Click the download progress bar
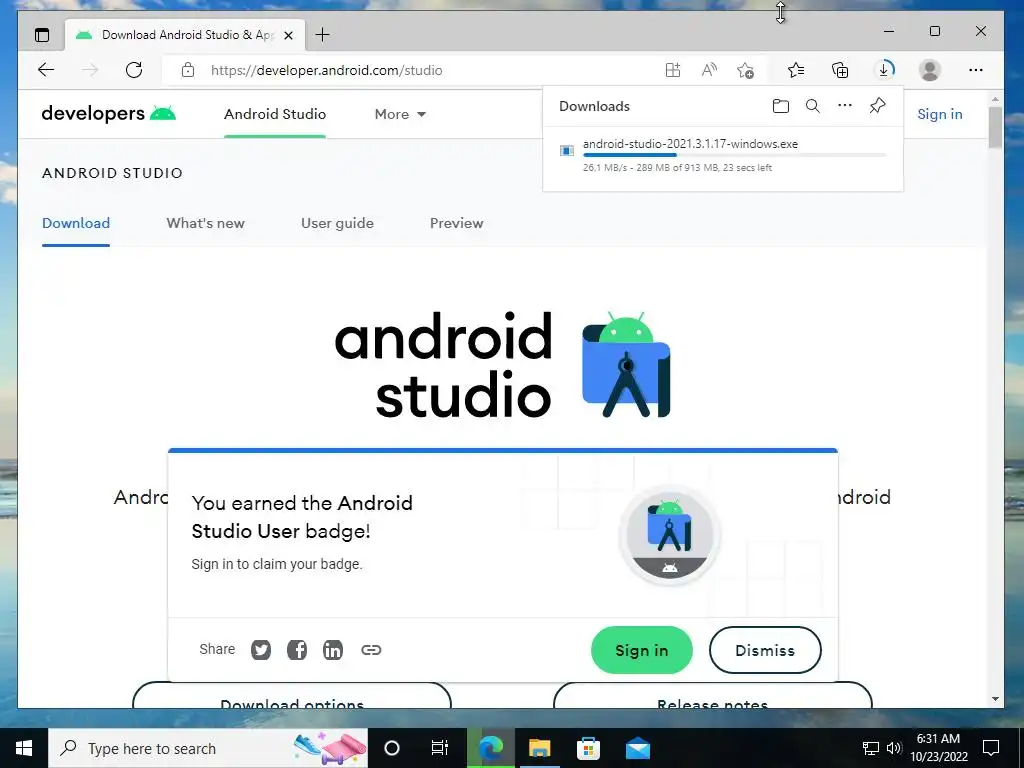 pos(734,155)
